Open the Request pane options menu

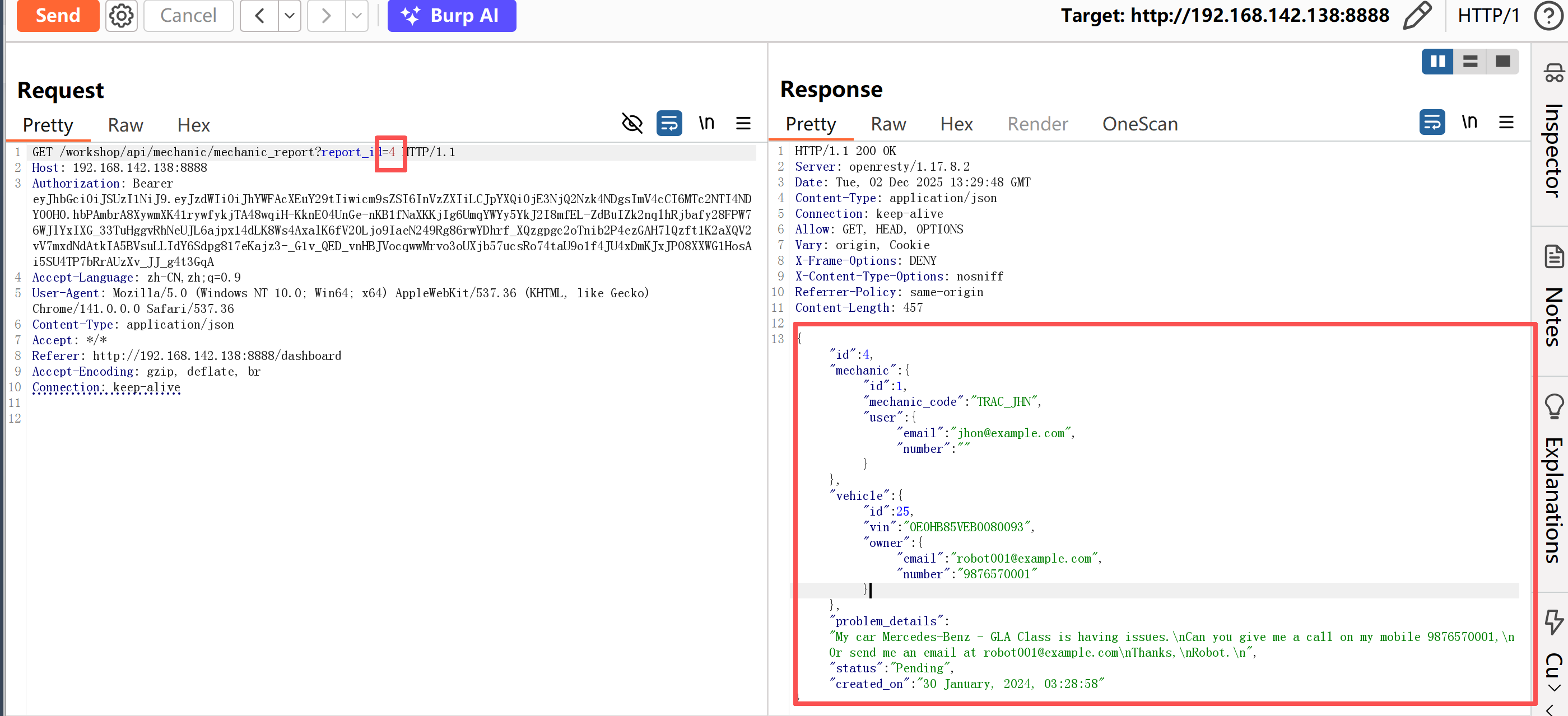pyautogui.click(x=743, y=124)
